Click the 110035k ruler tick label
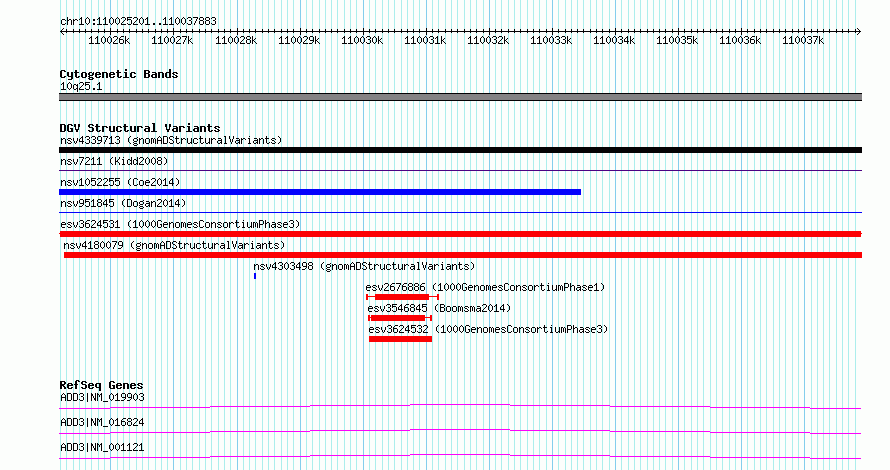The width and height of the screenshot is (890, 470). click(677, 40)
